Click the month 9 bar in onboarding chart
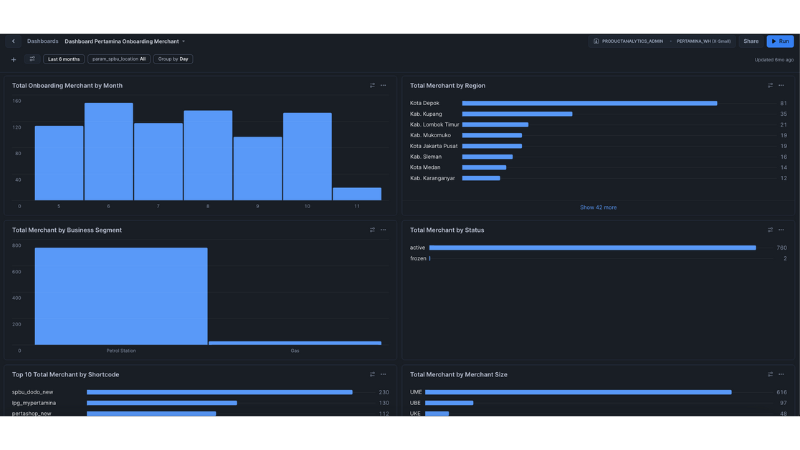This screenshot has width=800, height=450. coord(258,168)
